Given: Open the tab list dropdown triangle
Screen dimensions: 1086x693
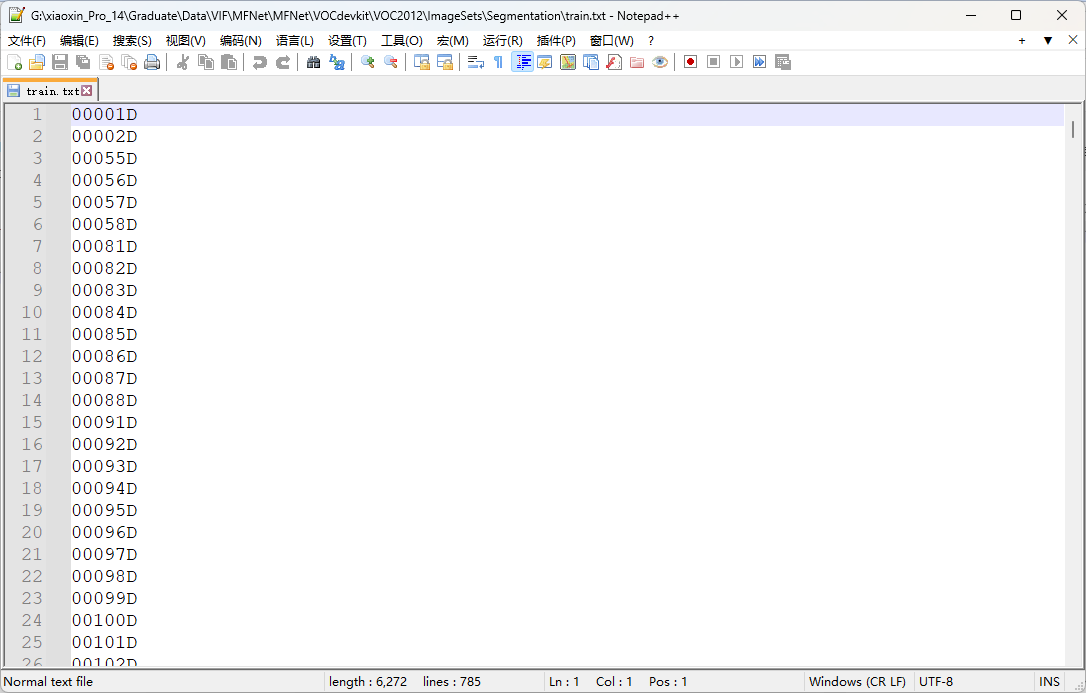Looking at the screenshot, I should [x=1048, y=41].
